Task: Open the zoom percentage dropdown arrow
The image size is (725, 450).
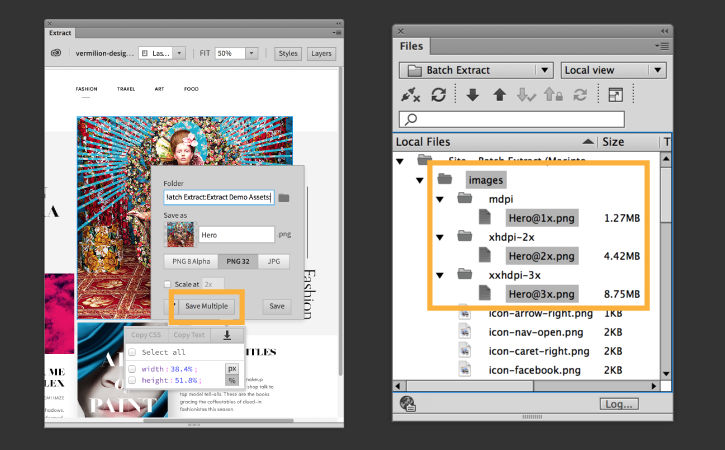Action: pyautogui.click(x=251, y=53)
